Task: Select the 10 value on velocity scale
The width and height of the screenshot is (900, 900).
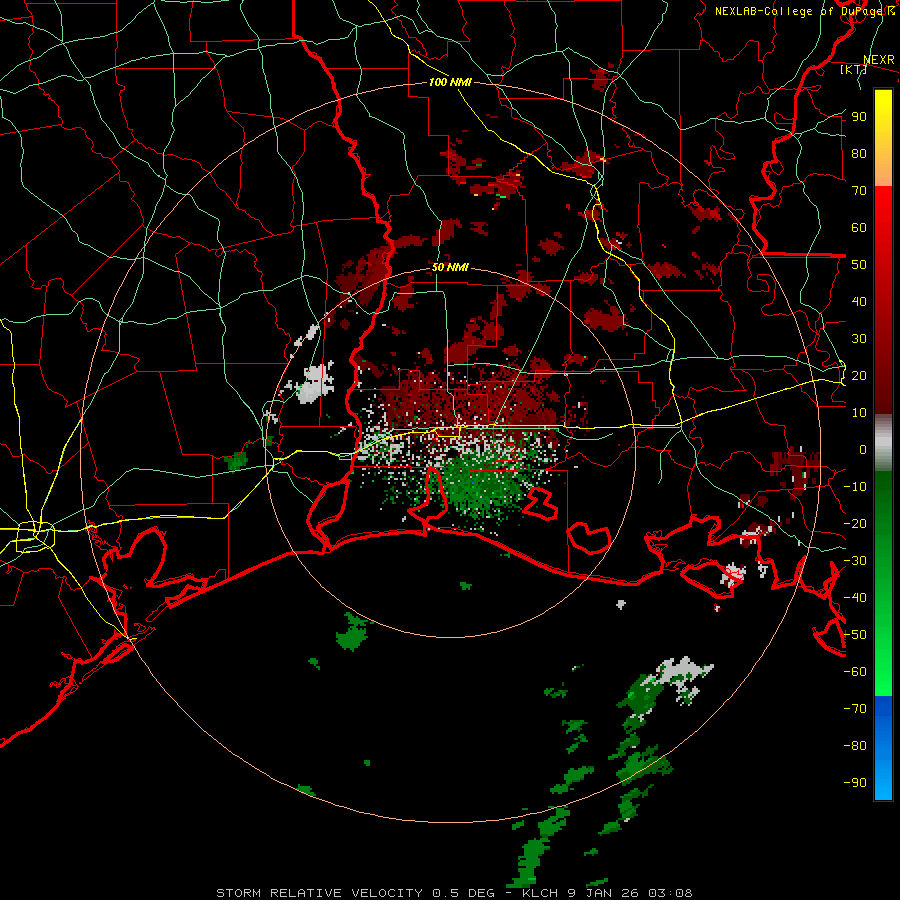Action: [859, 413]
